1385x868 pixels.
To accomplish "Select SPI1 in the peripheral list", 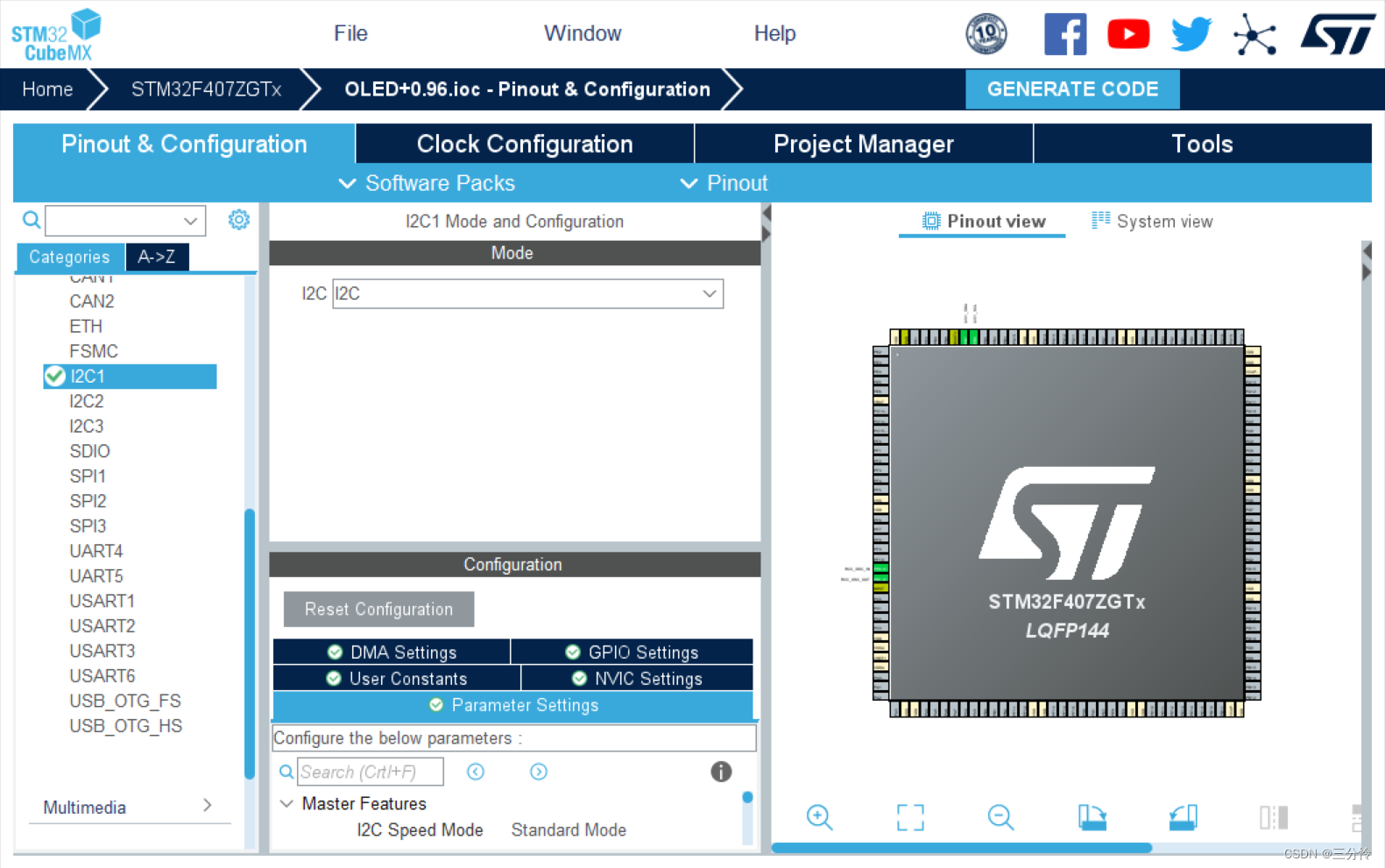I will (88, 476).
